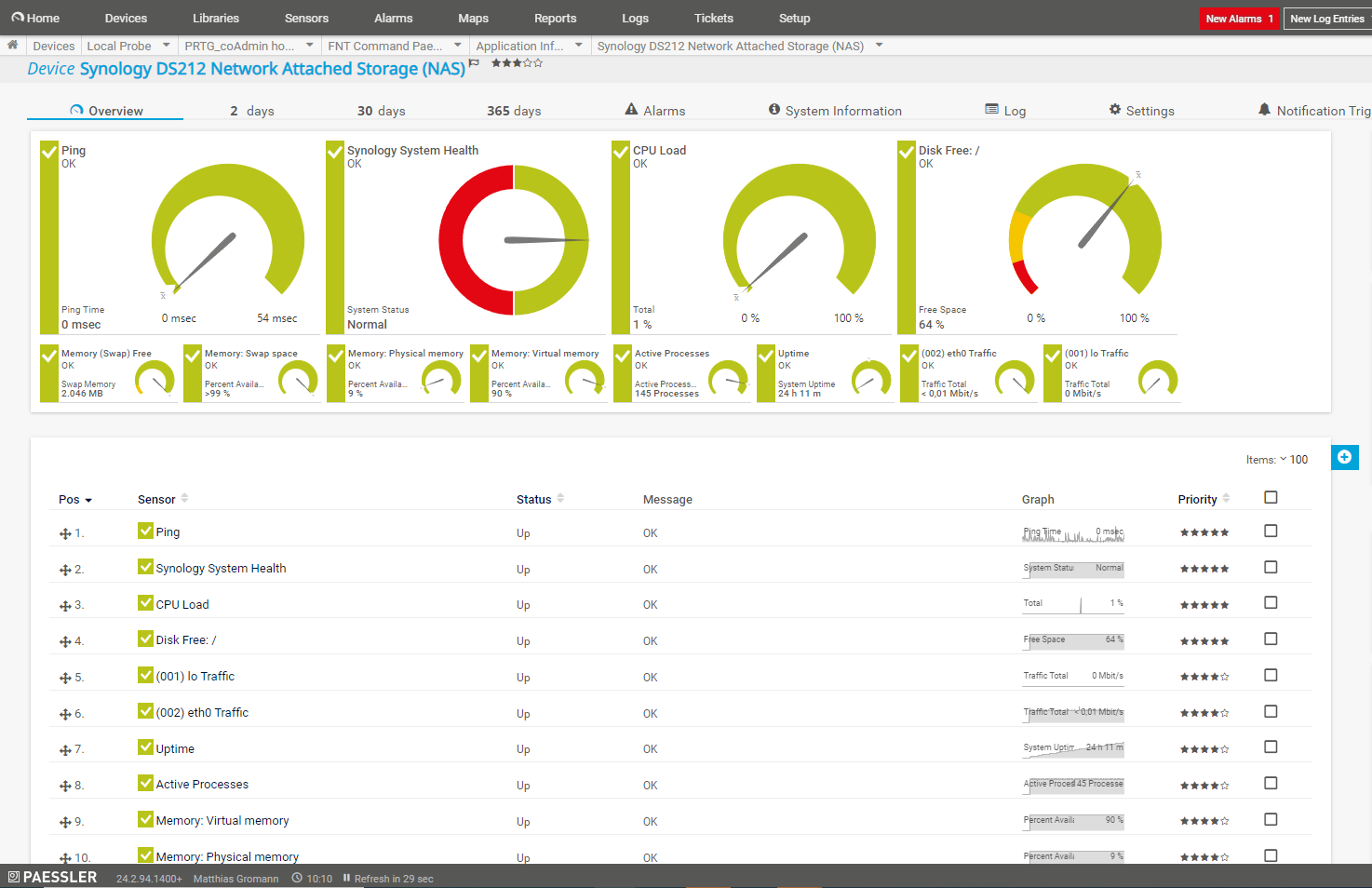Click Matthias Gromann user name in footer
Viewport: 1372px width, 888px height.
[x=235, y=879]
